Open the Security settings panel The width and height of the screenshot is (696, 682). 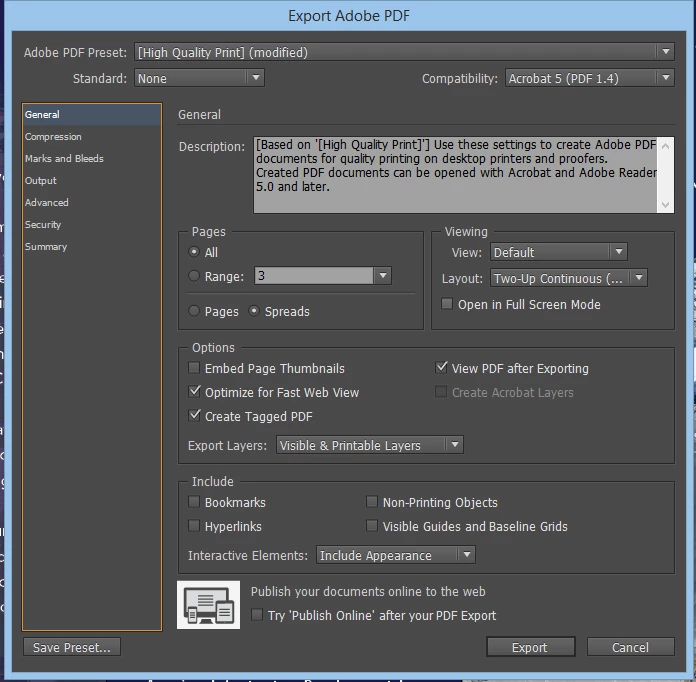point(92,225)
